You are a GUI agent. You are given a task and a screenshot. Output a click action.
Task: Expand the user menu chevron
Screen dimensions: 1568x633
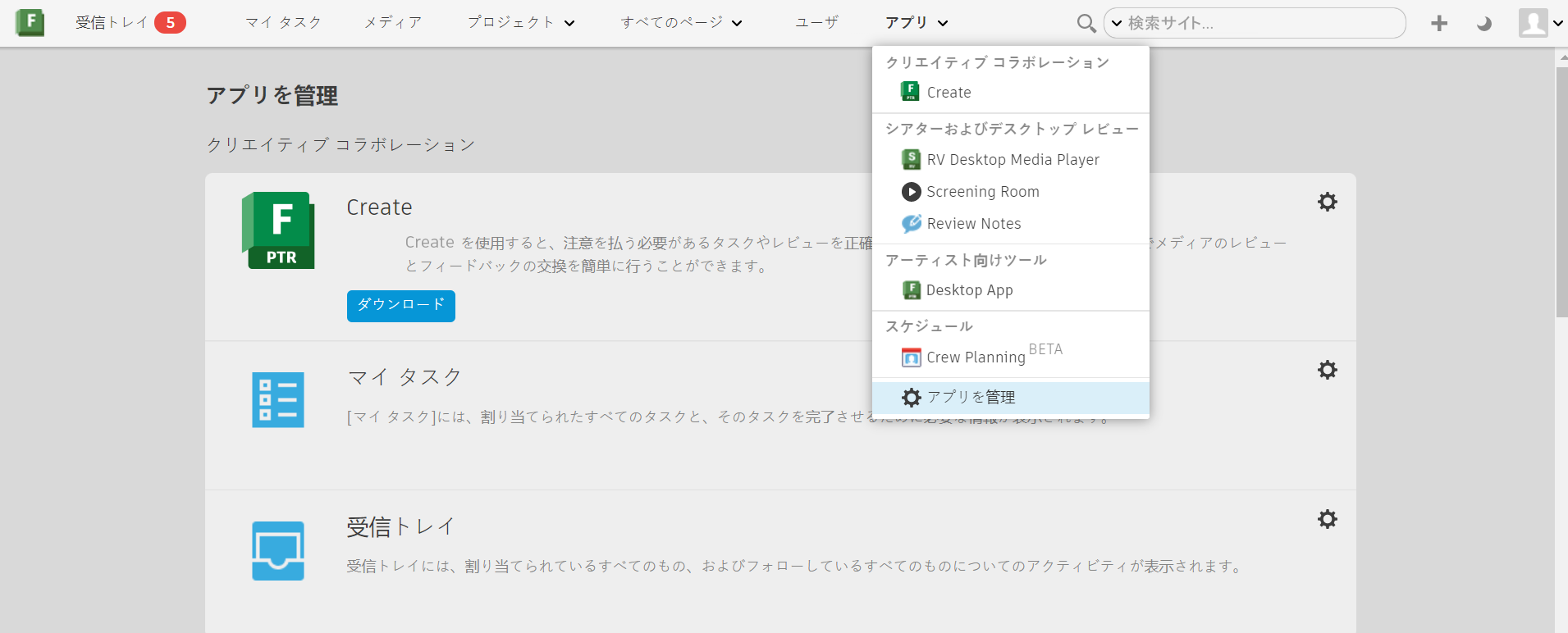pyautogui.click(x=1557, y=24)
